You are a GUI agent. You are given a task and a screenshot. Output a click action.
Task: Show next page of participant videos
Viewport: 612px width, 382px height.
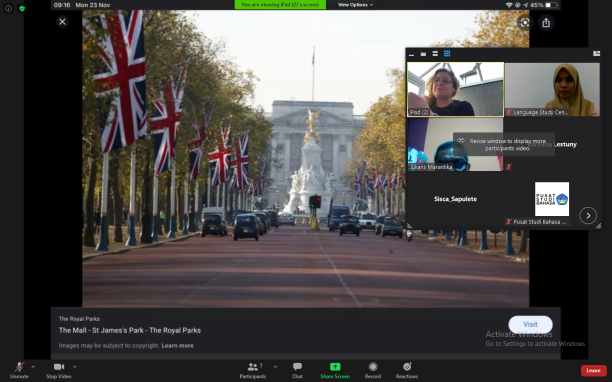pyautogui.click(x=588, y=215)
